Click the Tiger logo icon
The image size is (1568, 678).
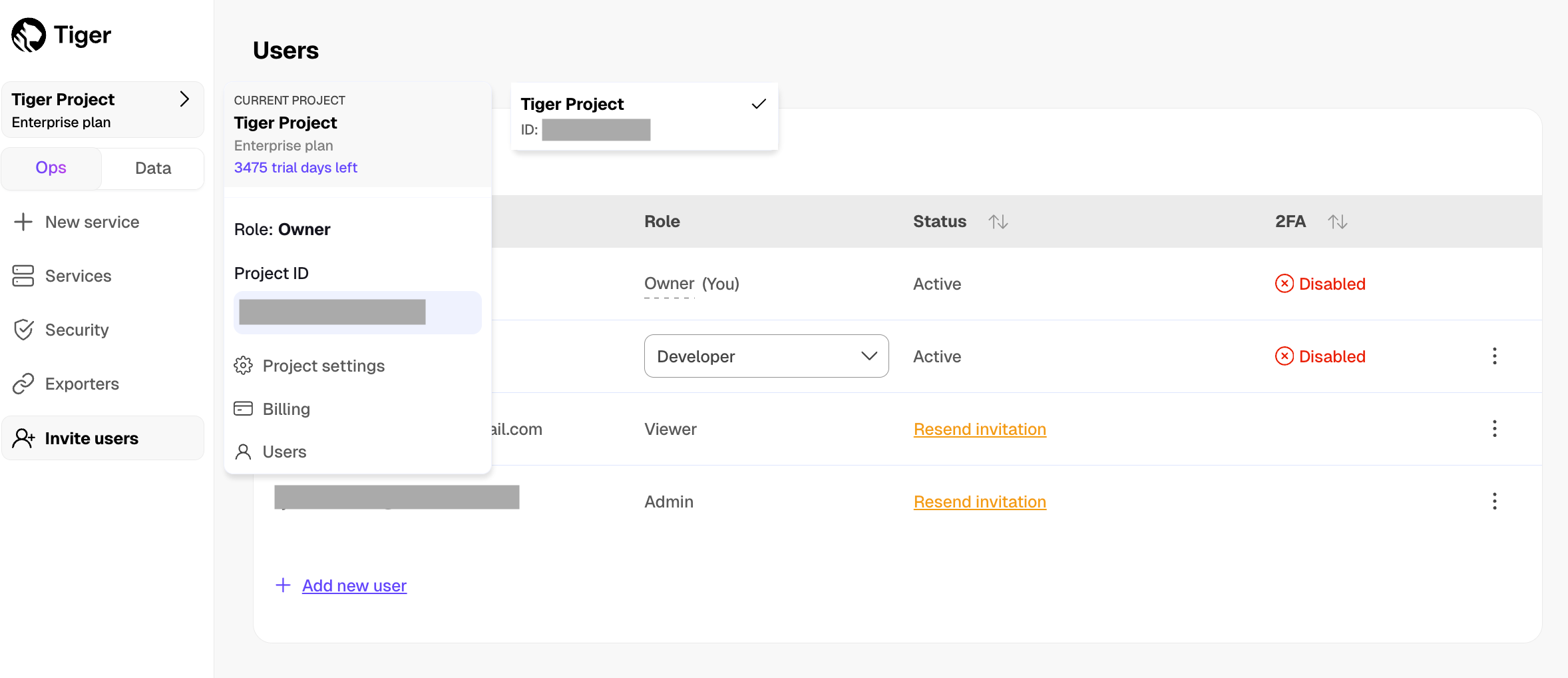click(x=29, y=35)
